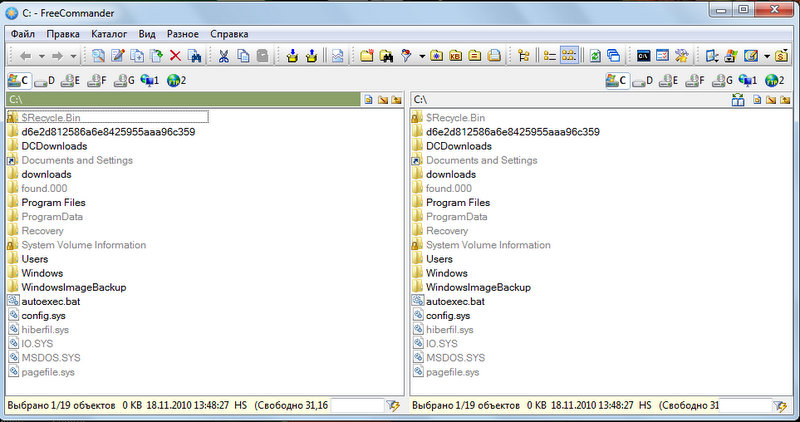Open the Справка menu

229,34
